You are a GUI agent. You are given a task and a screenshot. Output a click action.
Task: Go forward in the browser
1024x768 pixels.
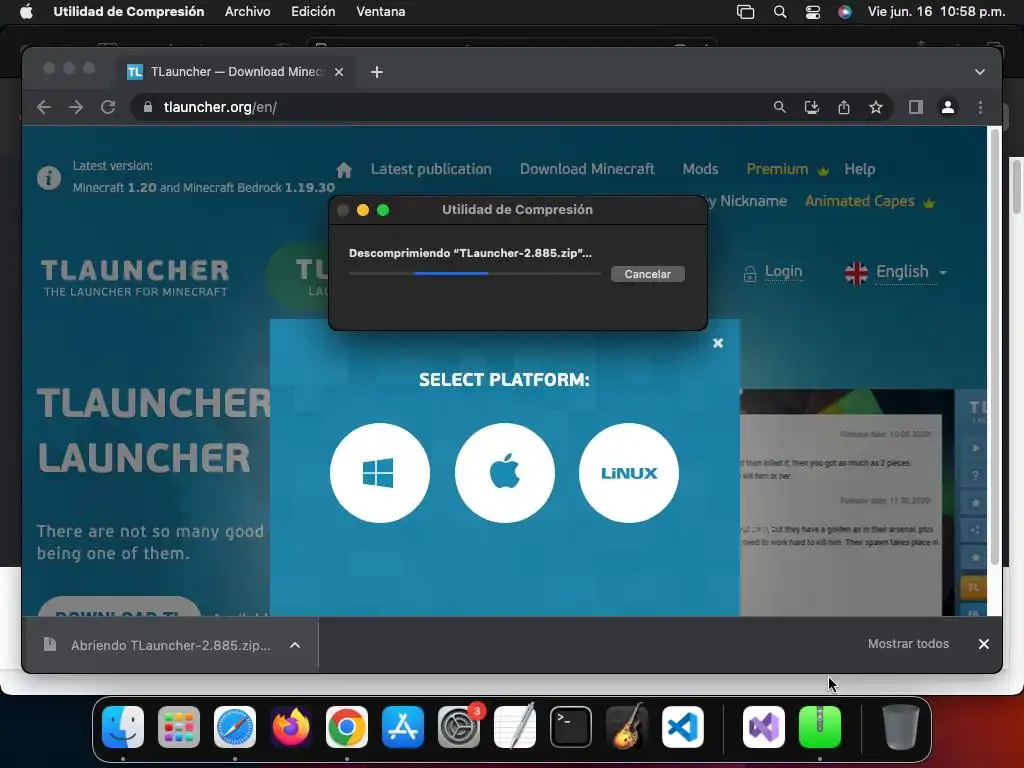click(76, 107)
